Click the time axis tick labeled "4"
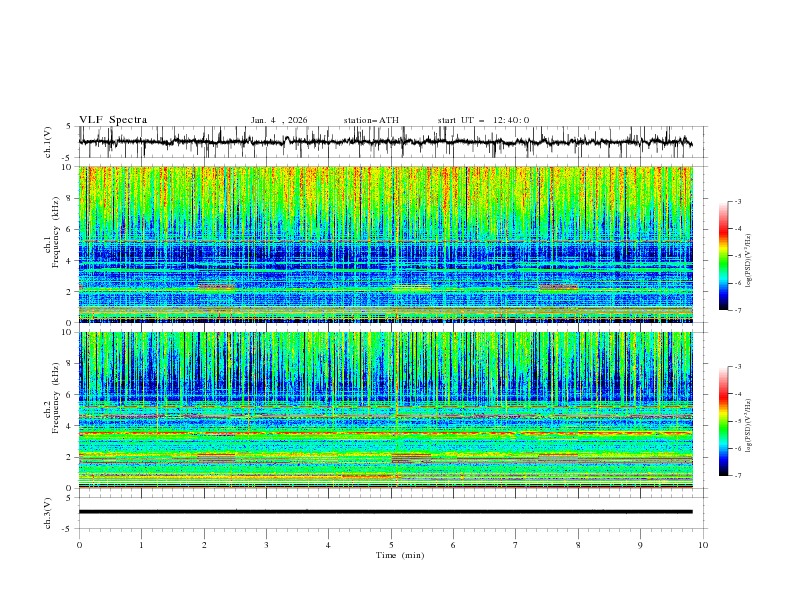Screen dimensions: 792x612 click(x=328, y=545)
